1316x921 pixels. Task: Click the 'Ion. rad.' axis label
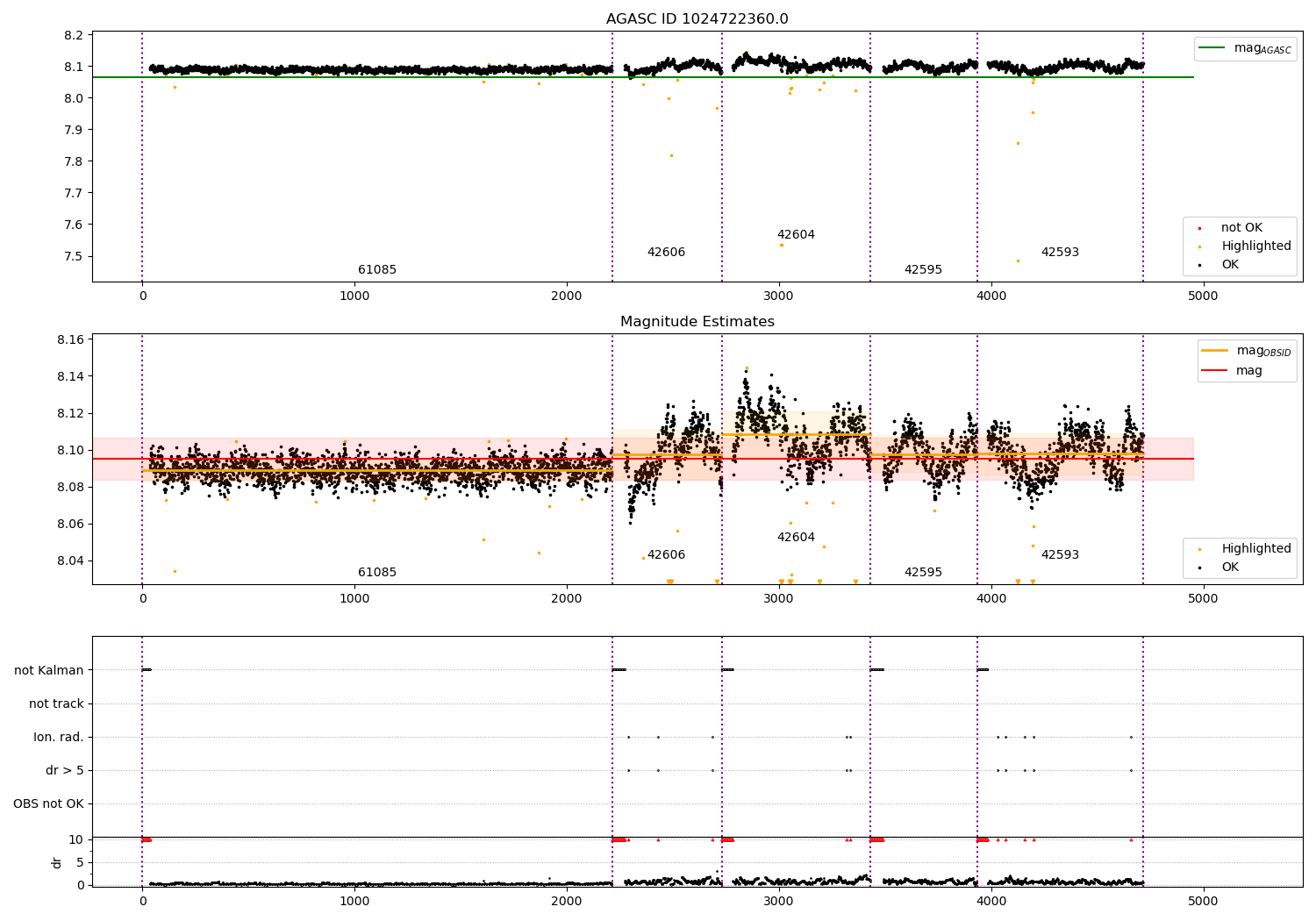click(59, 738)
